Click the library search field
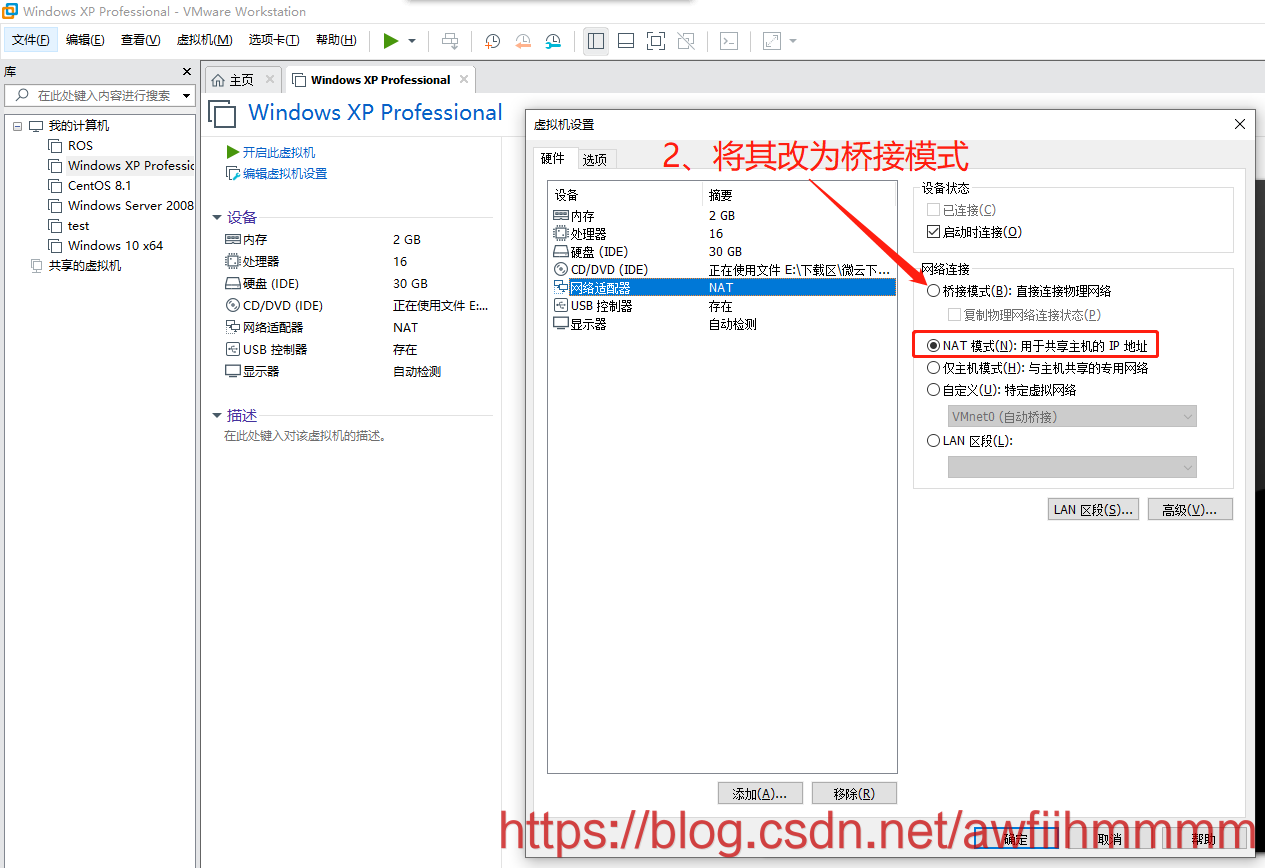Image resolution: width=1265 pixels, height=868 pixels. point(100,95)
